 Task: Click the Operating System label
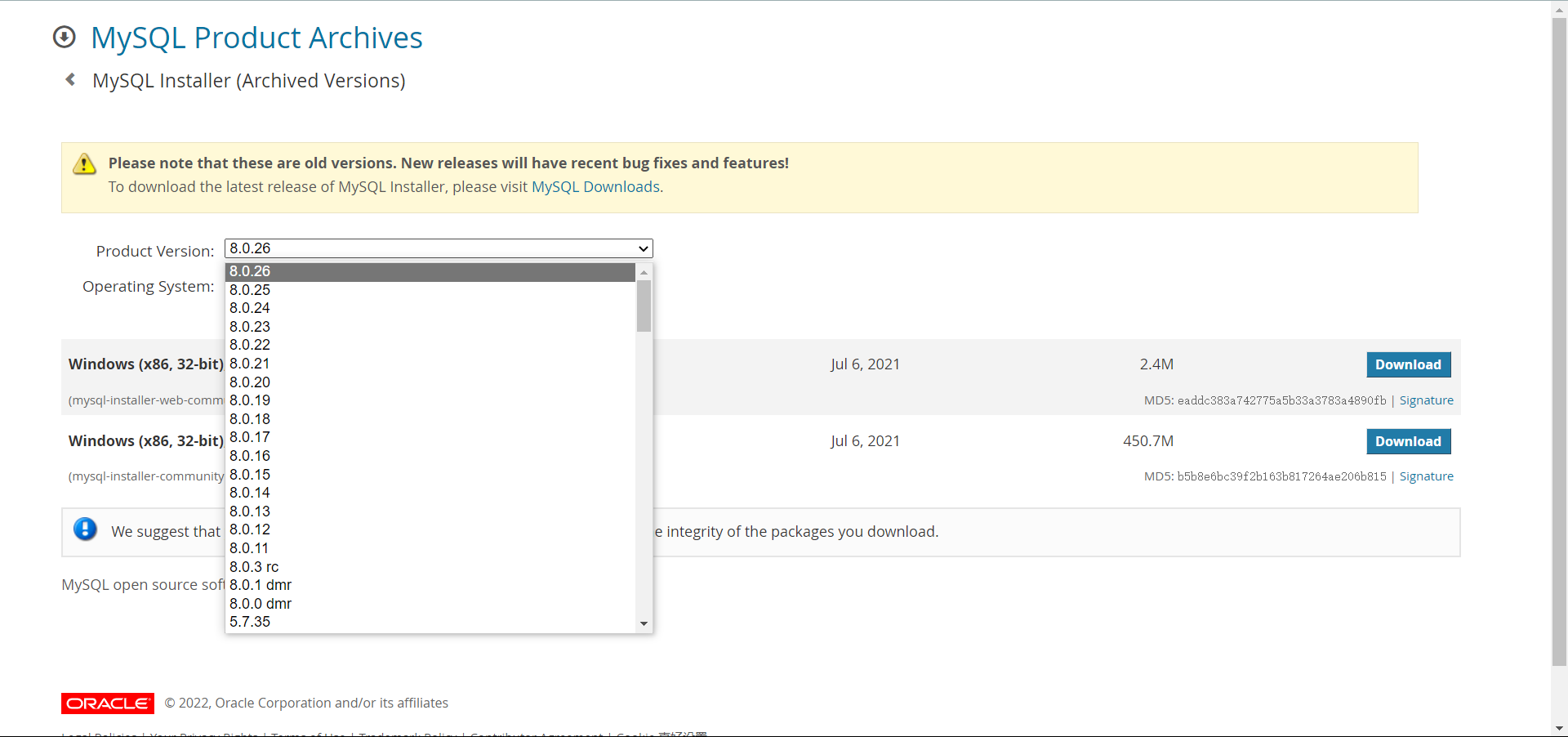point(148,287)
